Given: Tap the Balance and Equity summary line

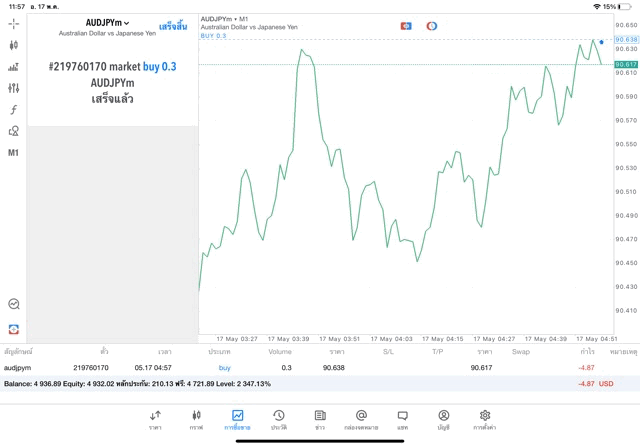Looking at the screenshot, I should pyautogui.click(x=137, y=384).
